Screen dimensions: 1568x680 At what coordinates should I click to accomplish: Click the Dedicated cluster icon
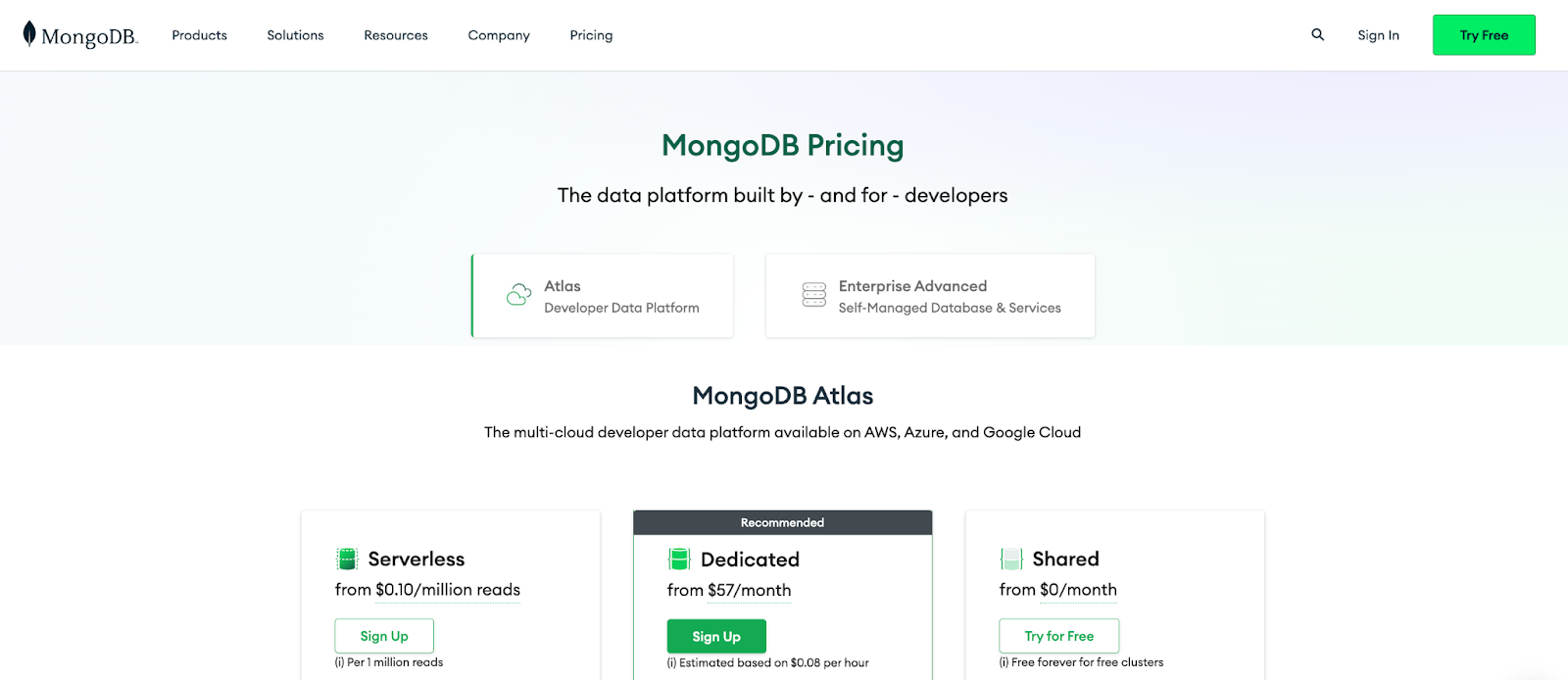[679, 559]
